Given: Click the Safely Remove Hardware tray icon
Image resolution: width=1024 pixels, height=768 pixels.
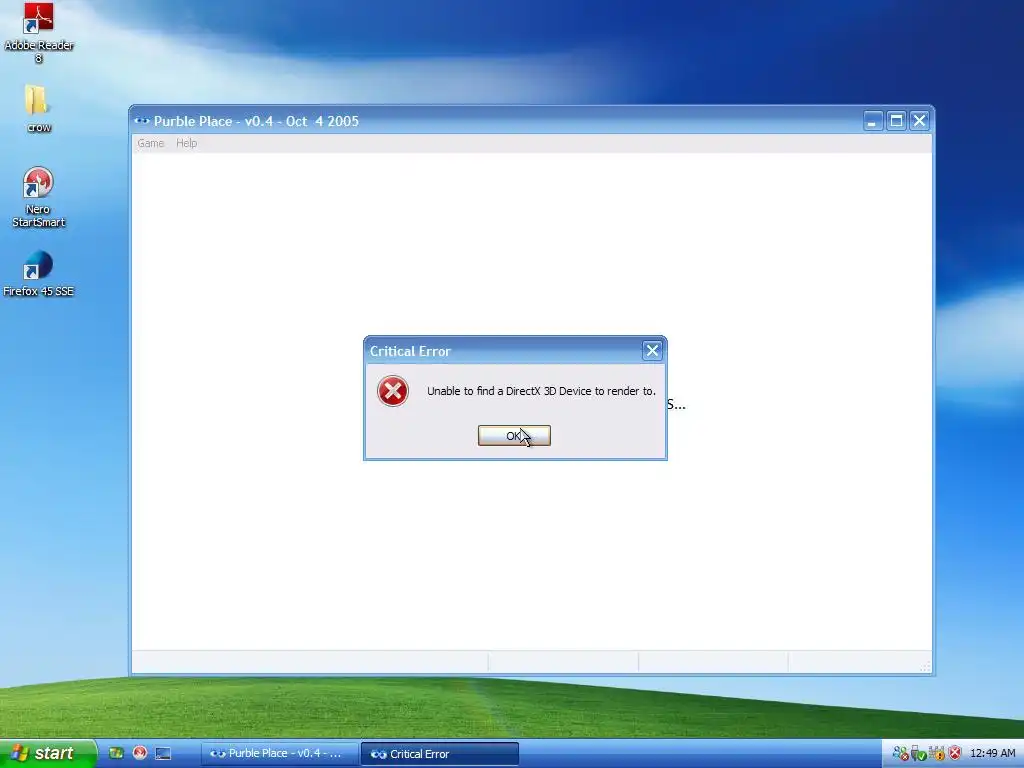Looking at the screenshot, I should coord(918,754).
